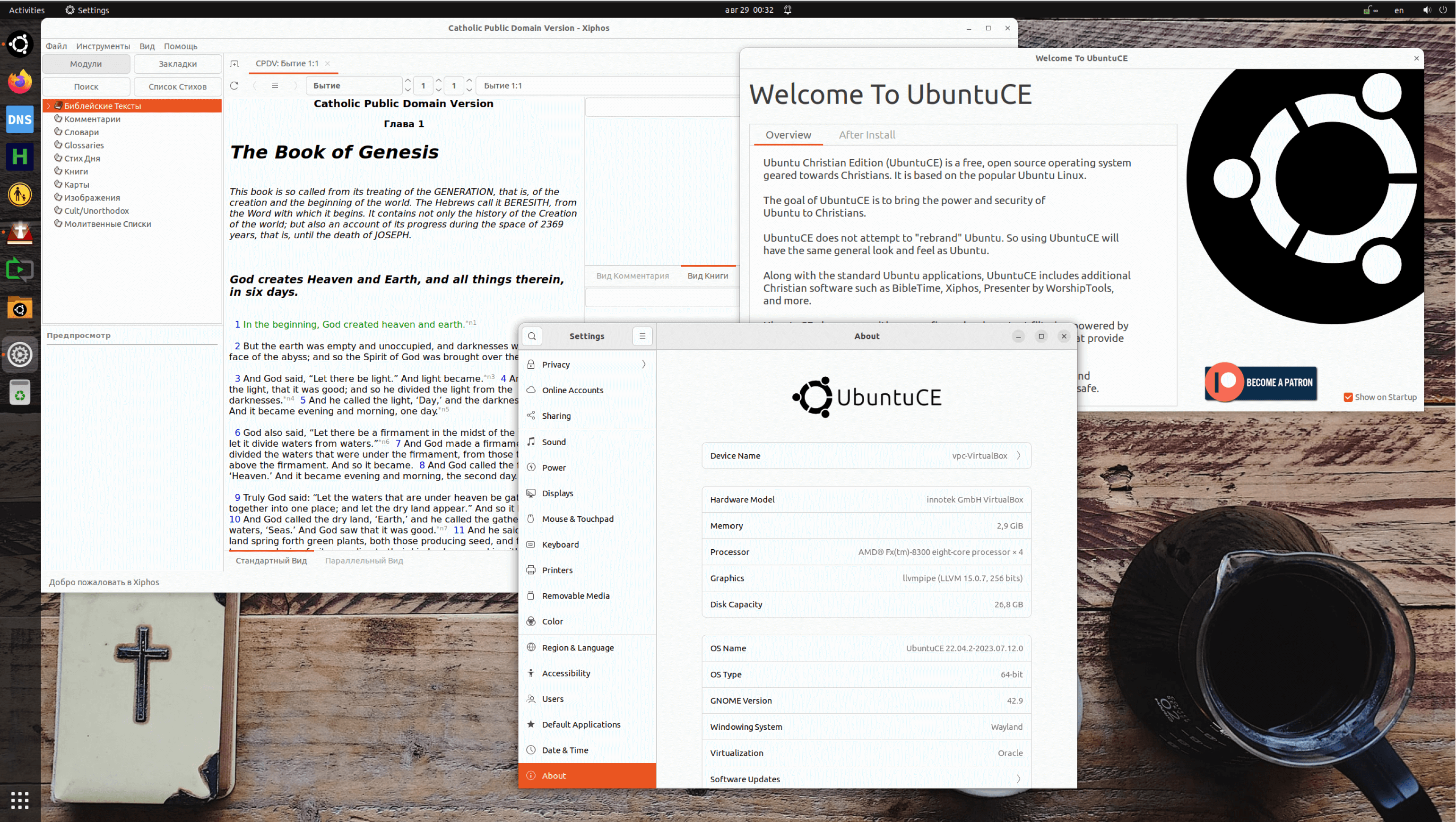
Task: Decrease the verse number stepper
Action: coord(469,90)
